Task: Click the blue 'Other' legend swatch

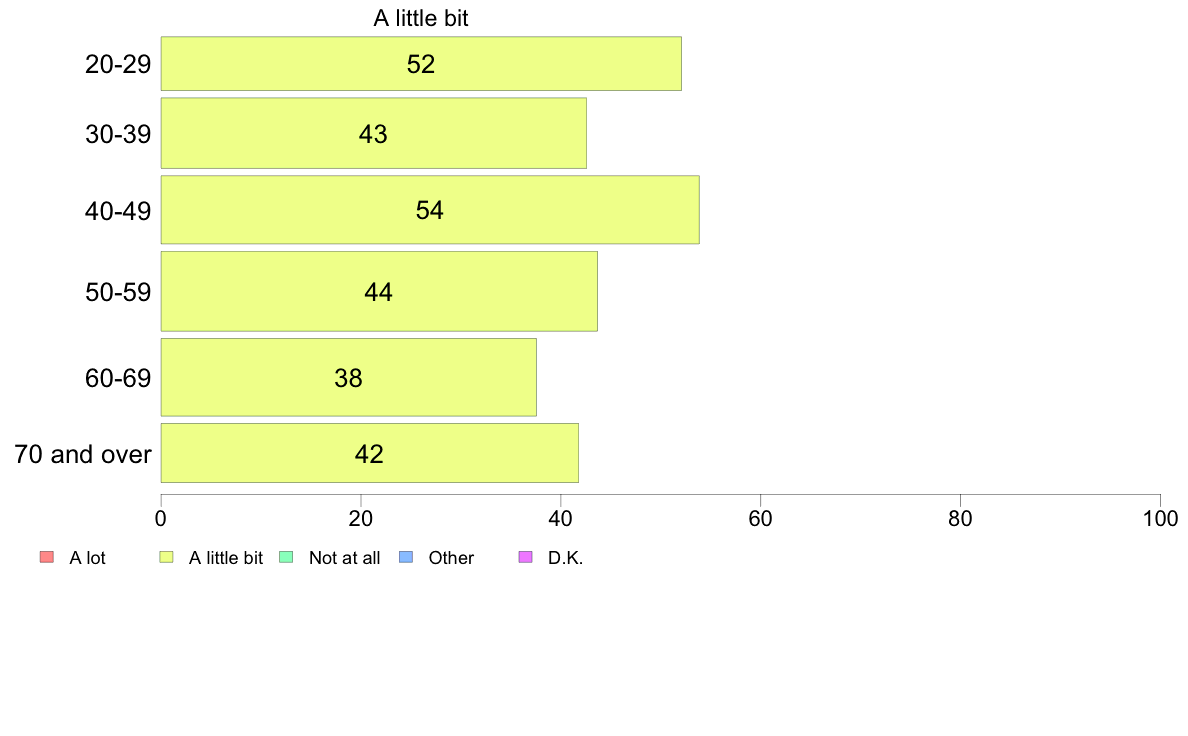Action: [405, 557]
